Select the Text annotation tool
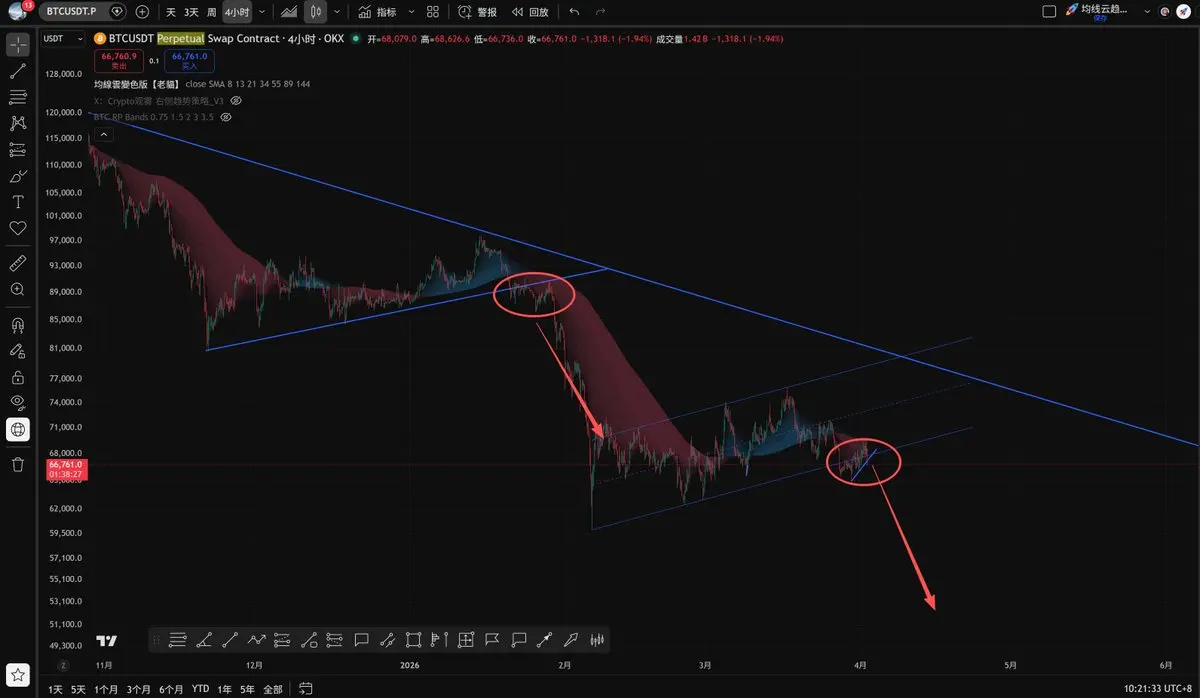The height and width of the screenshot is (698, 1200). (17, 202)
